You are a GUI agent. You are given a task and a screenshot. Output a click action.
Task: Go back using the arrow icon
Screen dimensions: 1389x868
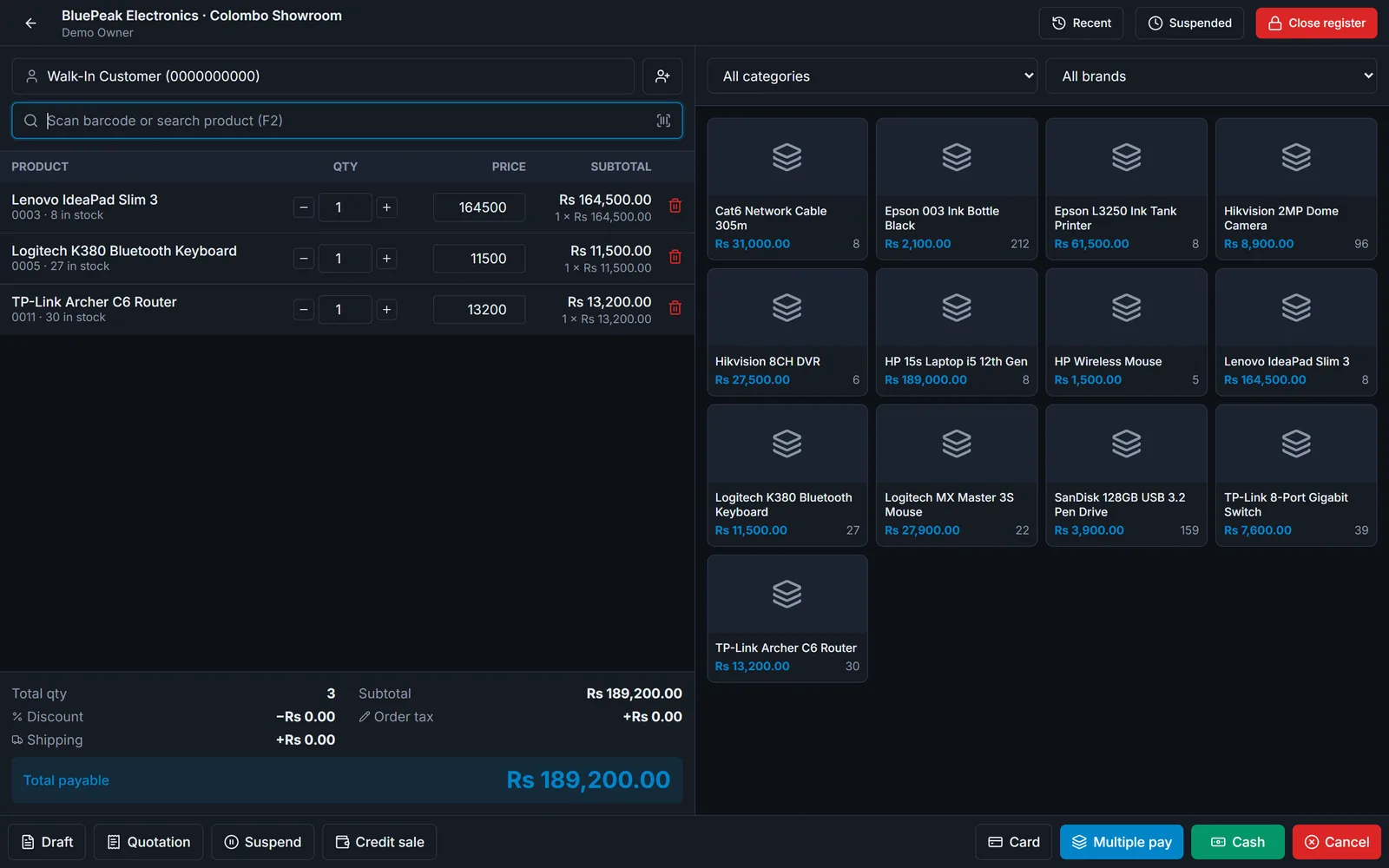pyautogui.click(x=31, y=23)
